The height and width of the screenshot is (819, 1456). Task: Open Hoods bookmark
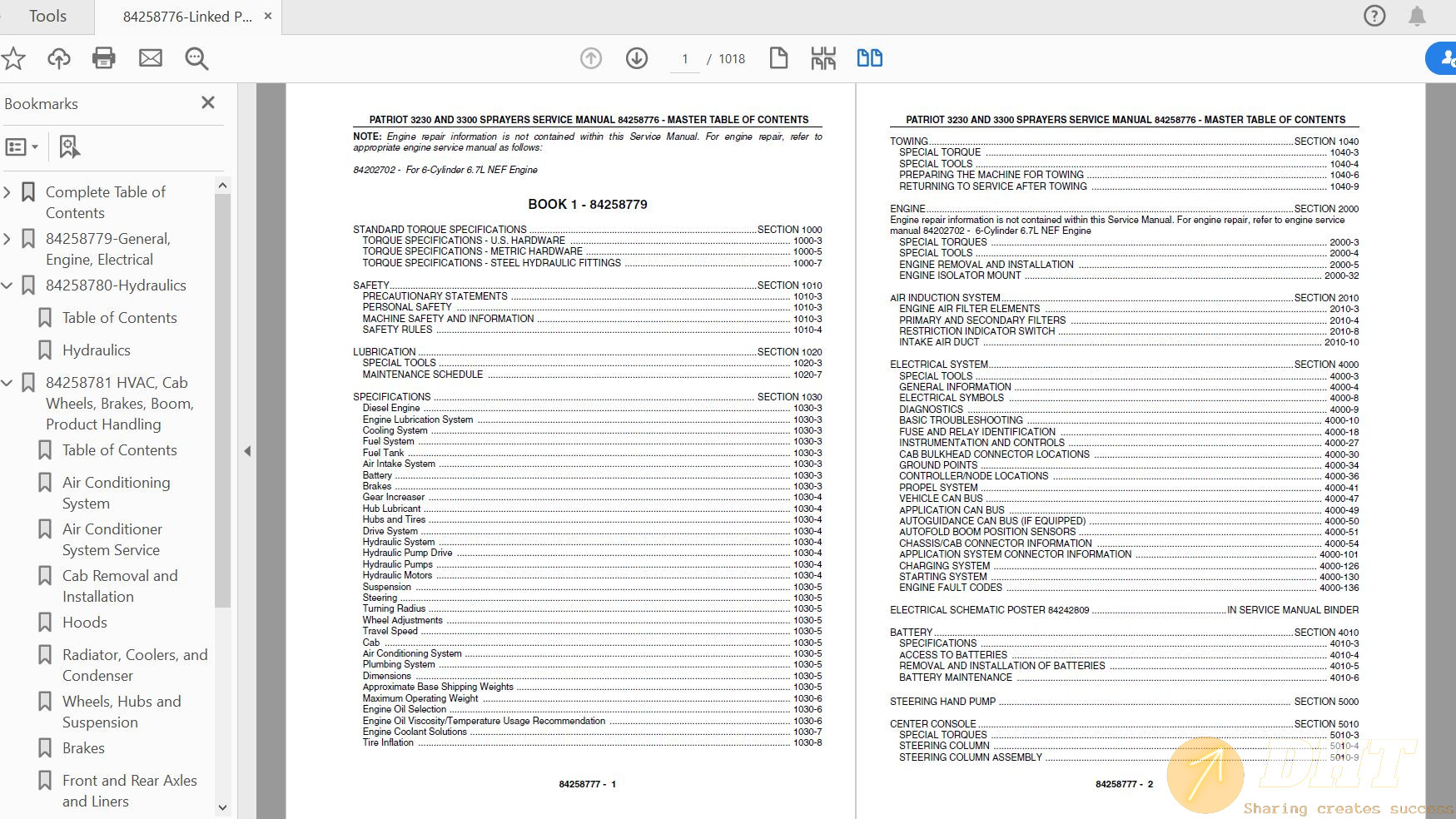[x=85, y=623]
